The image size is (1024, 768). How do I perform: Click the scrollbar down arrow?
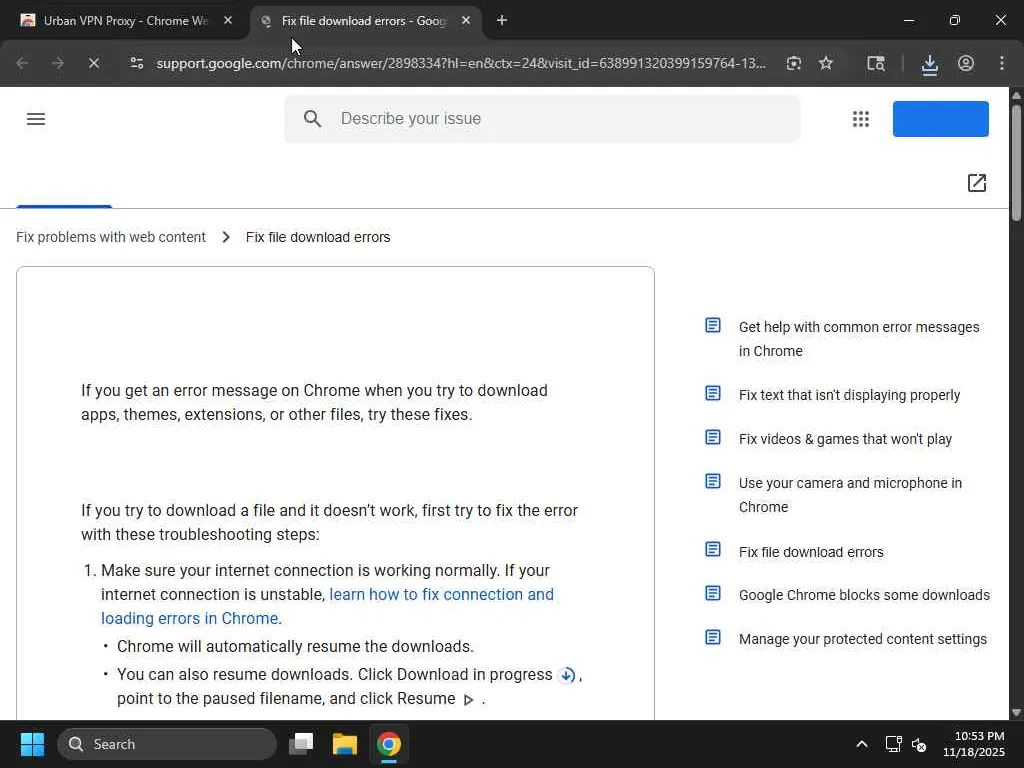click(x=1016, y=712)
